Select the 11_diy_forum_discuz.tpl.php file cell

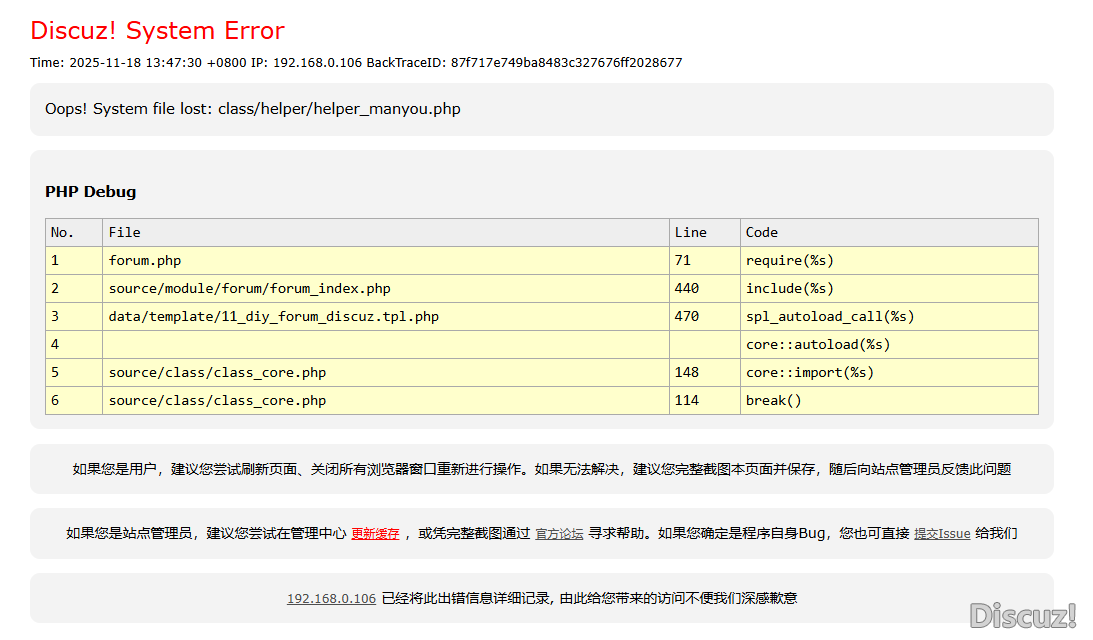[273, 317]
